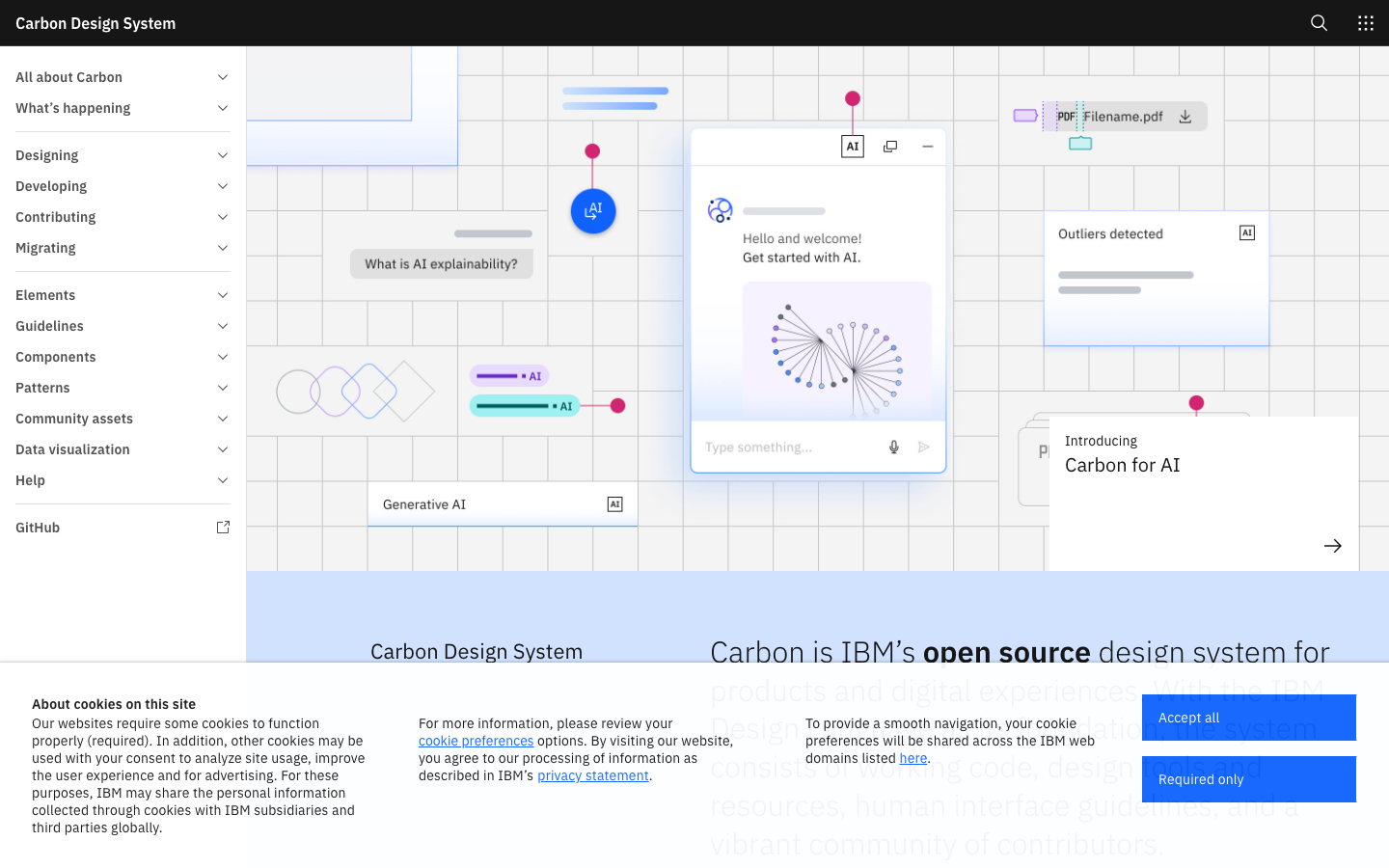Viewport: 1389px width, 868px height.
Task: Open the app switcher grid icon
Action: [x=1366, y=23]
